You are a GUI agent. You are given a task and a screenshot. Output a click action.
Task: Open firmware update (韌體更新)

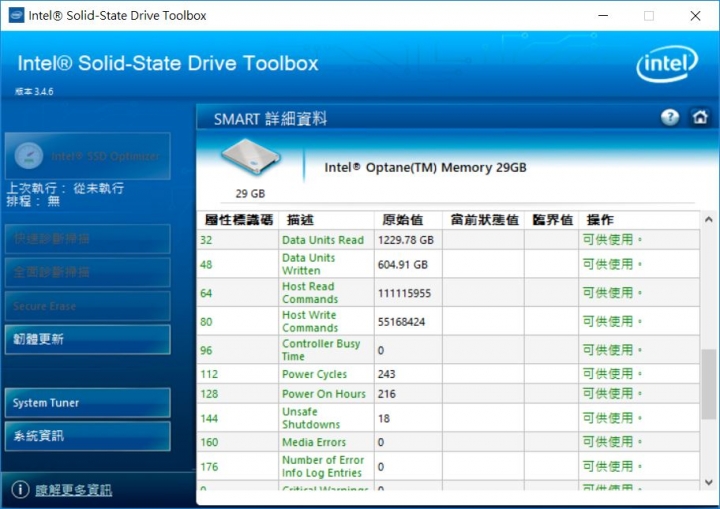click(x=88, y=339)
